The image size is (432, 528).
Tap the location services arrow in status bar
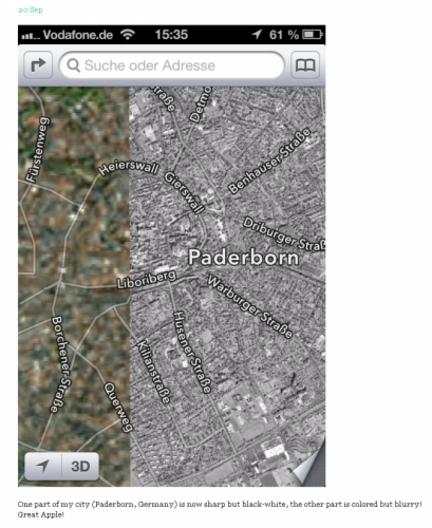click(x=257, y=34)
